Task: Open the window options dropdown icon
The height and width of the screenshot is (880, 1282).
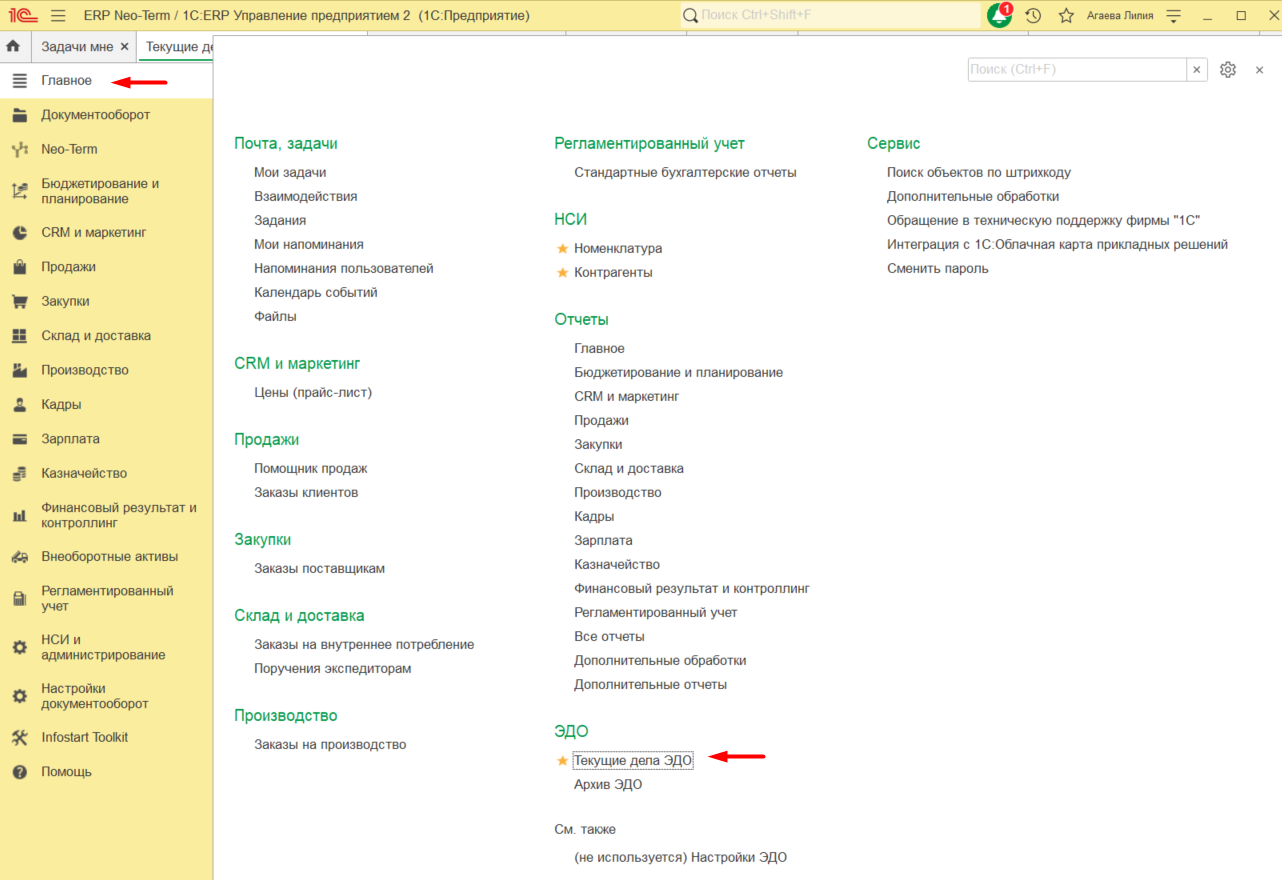Action: click(x=1174, y=16)
